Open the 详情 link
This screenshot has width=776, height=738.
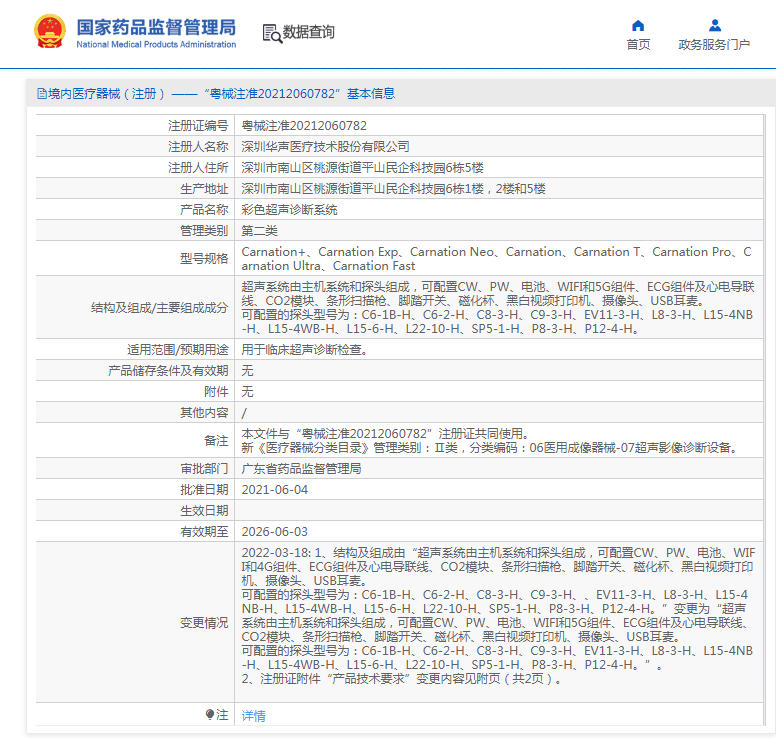coord(253,715)
